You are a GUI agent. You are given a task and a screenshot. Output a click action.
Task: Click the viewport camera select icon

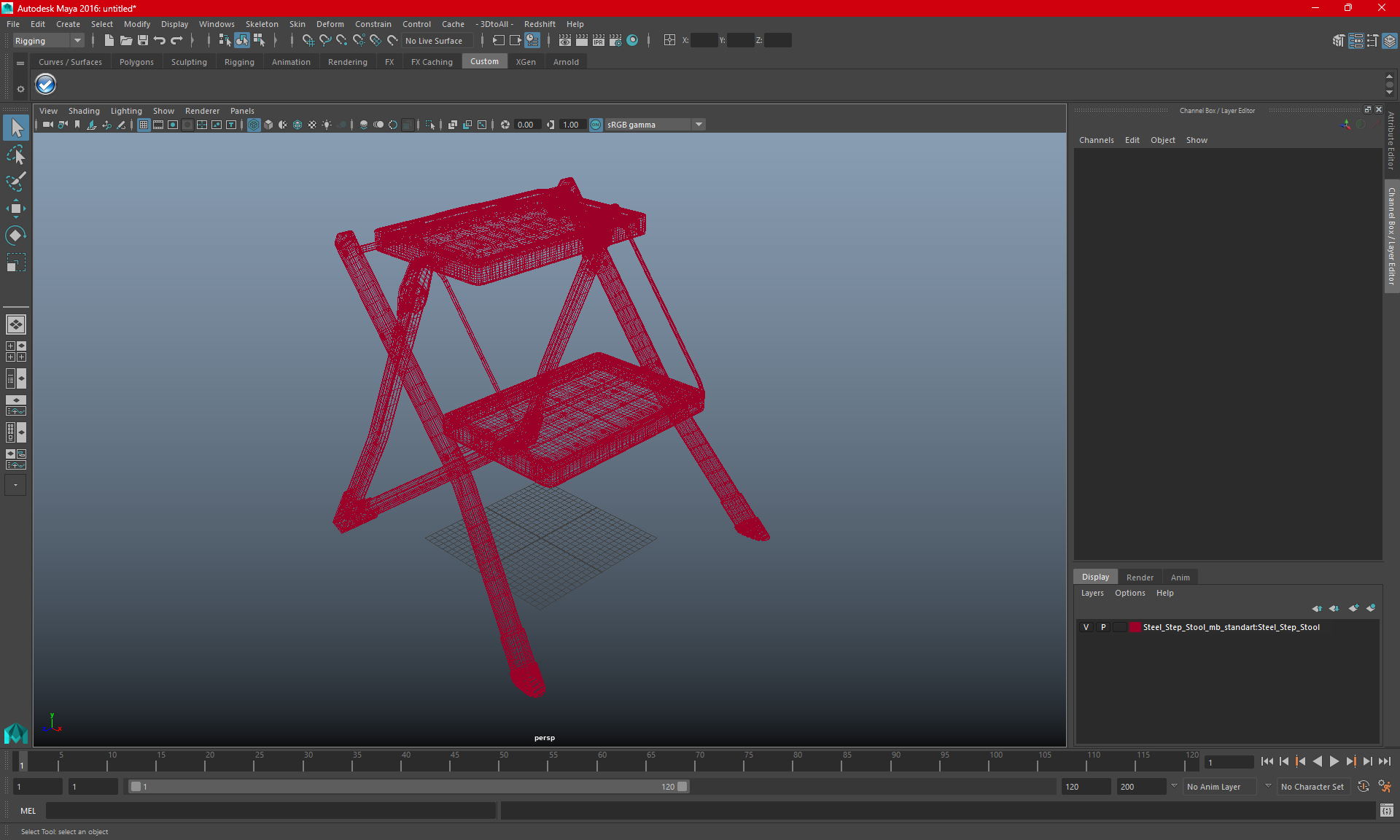[47, 125]
